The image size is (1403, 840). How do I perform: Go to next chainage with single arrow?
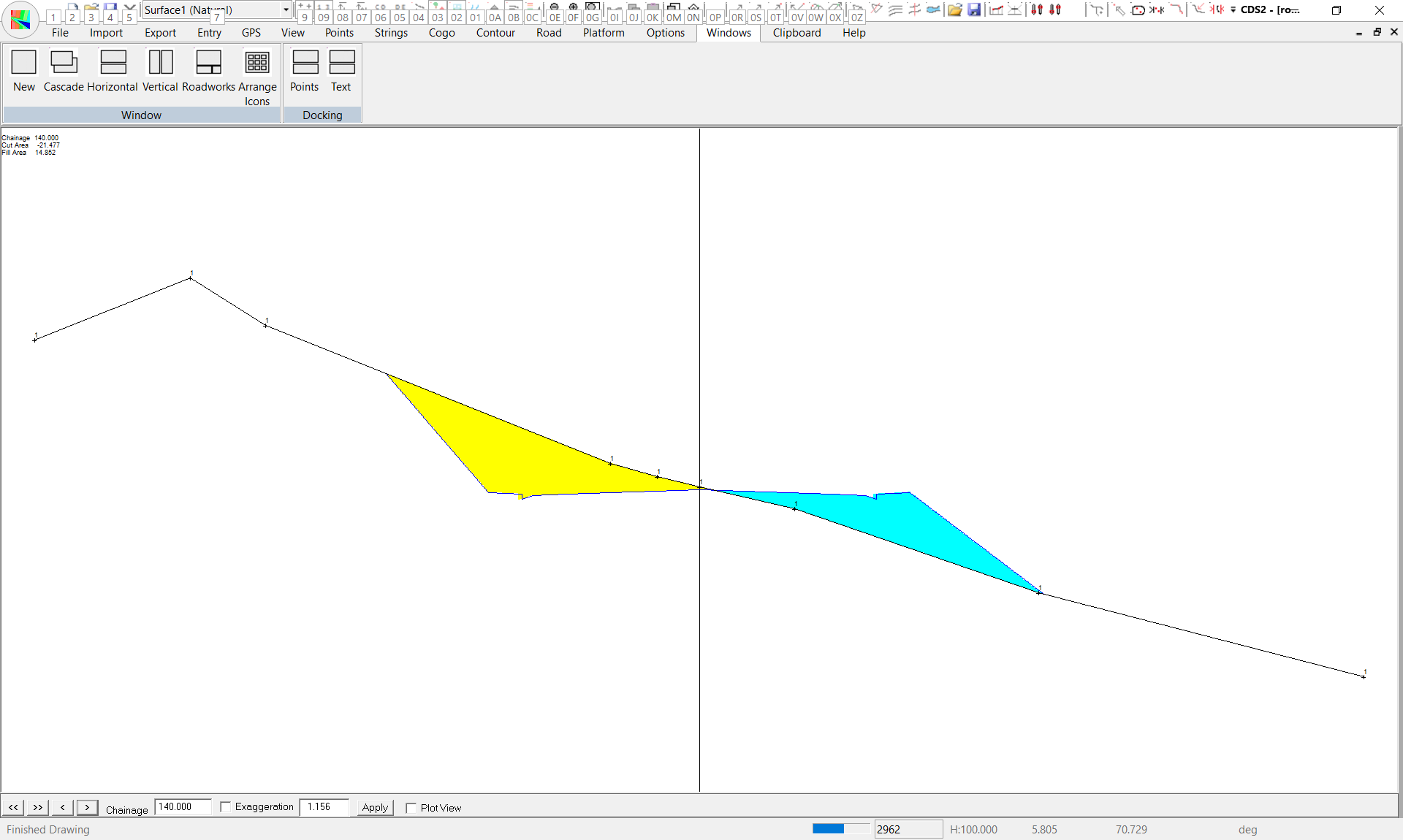(x=87, y=807)
